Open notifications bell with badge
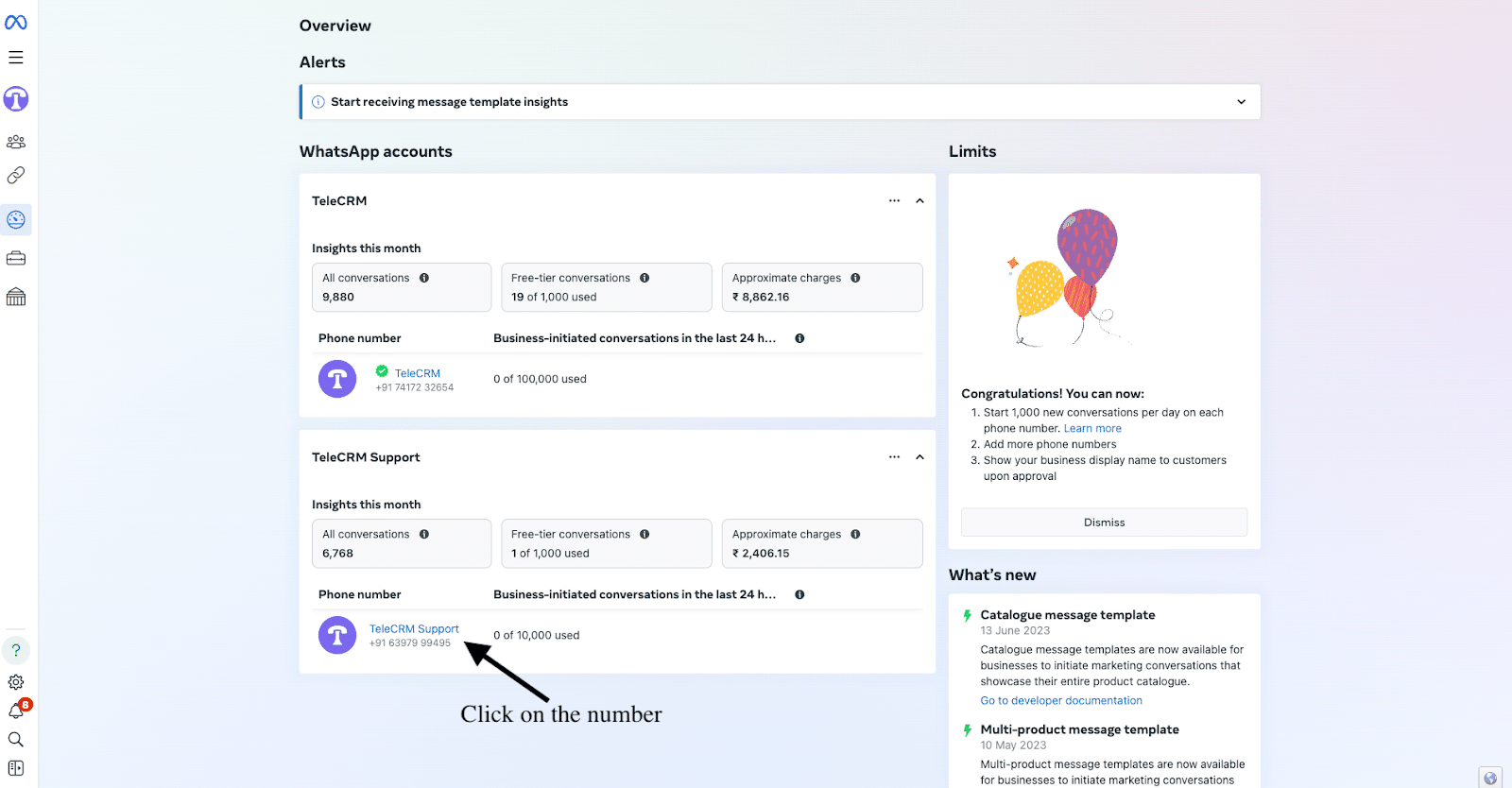The image size is (1512, 788). [x=16, y=711]
